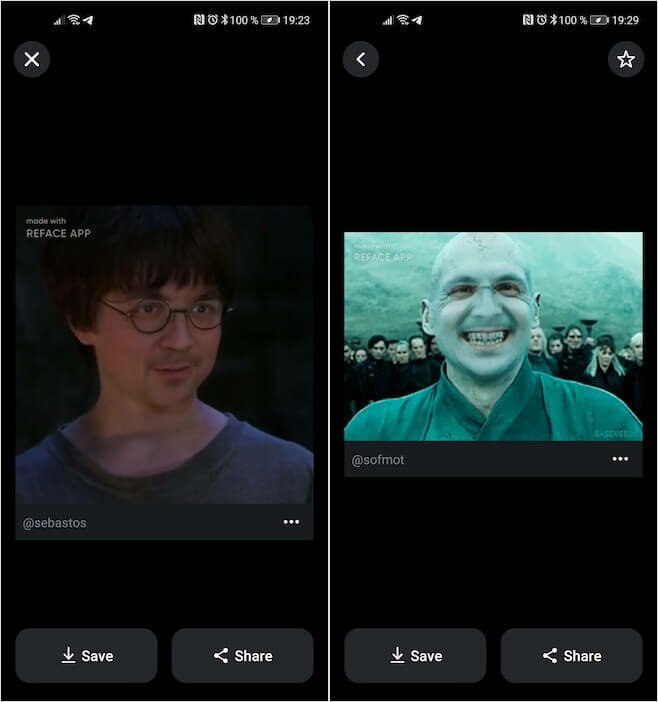
Task: Tap the alarm icon in right status bar
Action: [x=542, y=20]
